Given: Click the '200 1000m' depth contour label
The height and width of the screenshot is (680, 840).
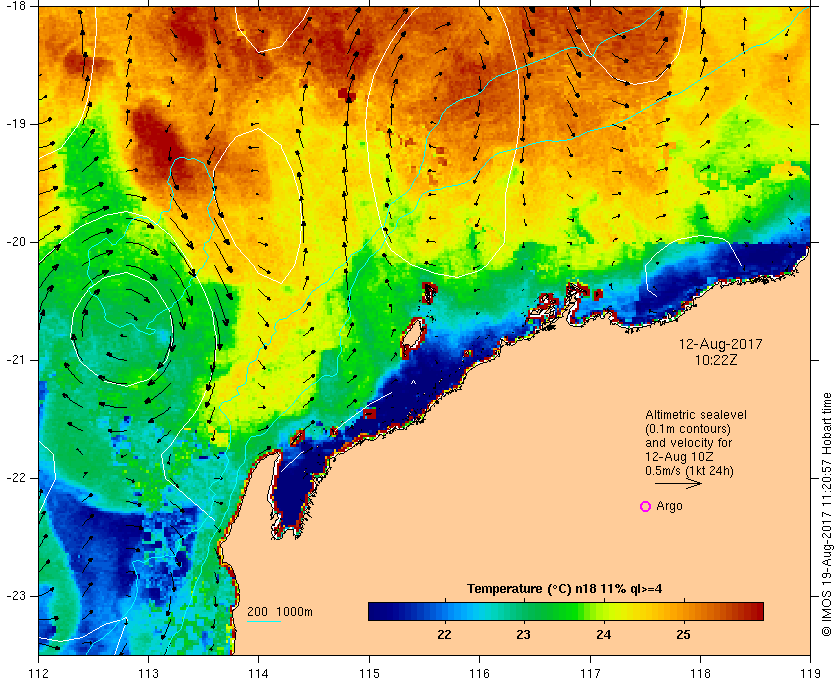Looking at the screenshot, I should click(280, 612).
